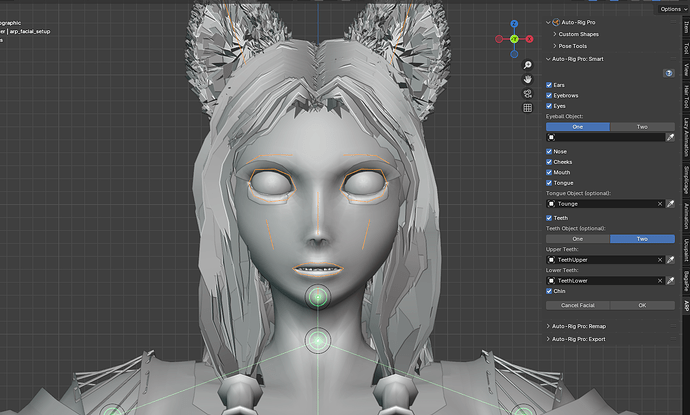Select One for Eyeball Object
690x415 pixels.
(578, 127)
